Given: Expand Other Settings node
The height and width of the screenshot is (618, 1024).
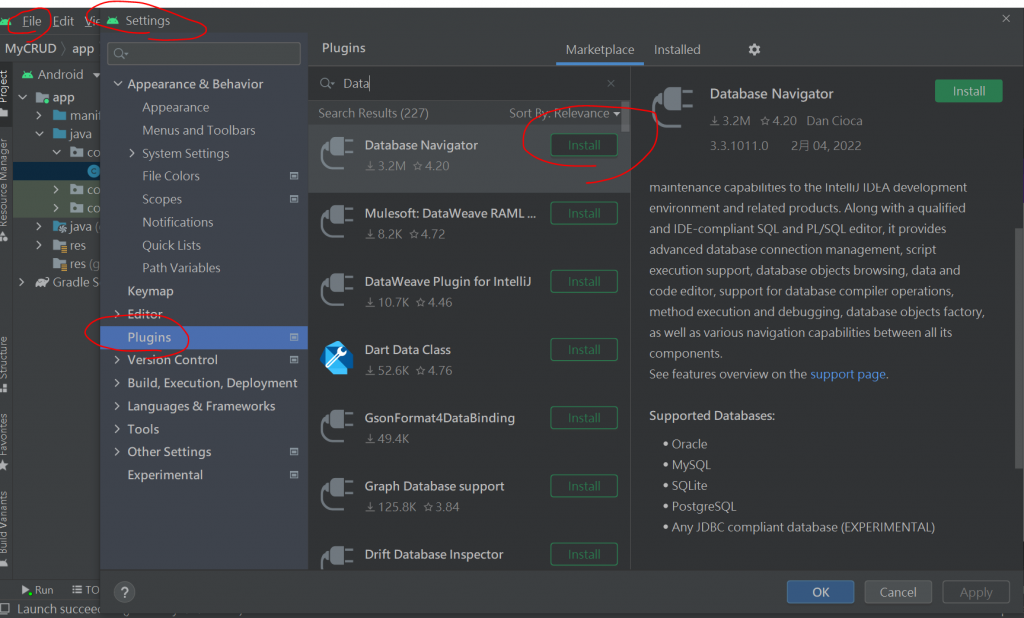Looking at the screenshot, I should pyautogui.click(x=118, y=451).
